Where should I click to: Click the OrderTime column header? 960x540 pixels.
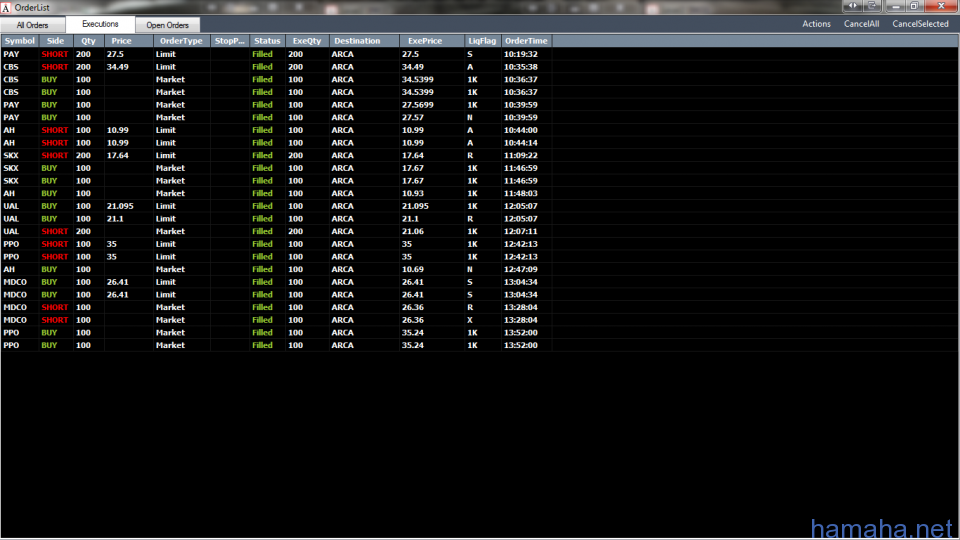(x=526, y=41)
